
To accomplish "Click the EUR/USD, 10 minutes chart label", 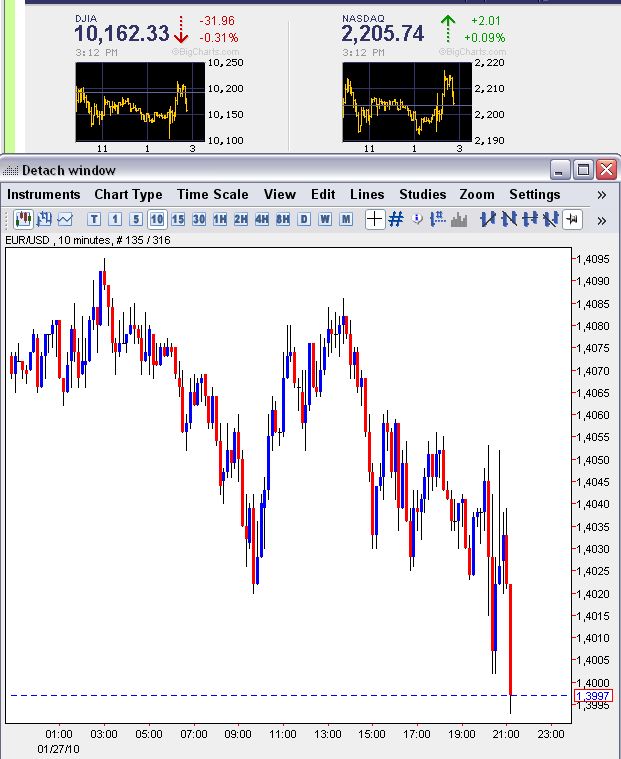I will pos(88,240).
